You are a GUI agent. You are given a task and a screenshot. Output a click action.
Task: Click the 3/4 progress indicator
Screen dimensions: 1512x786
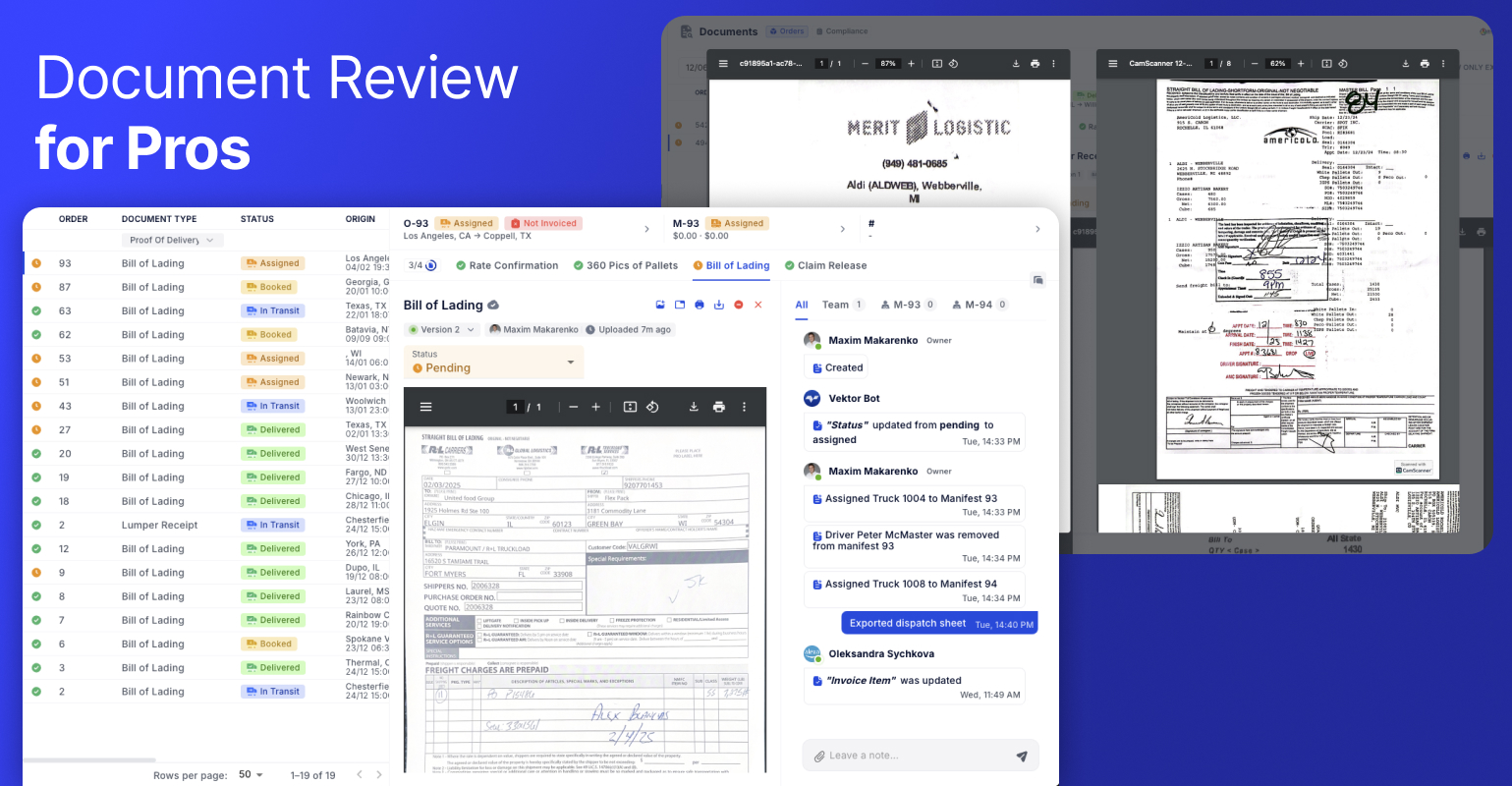tap(422, 265)
